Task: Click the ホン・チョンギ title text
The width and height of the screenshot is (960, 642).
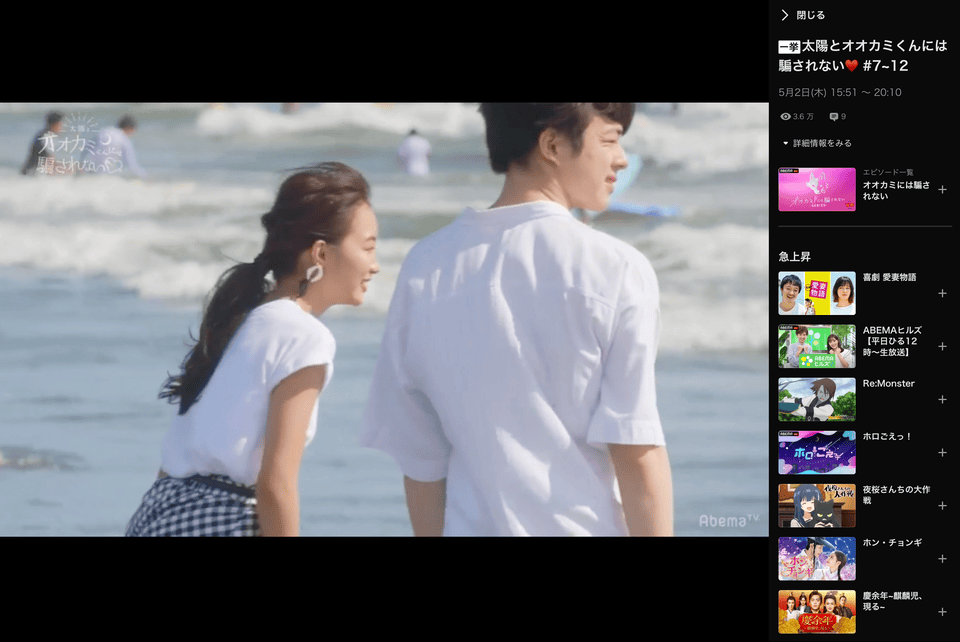Action: (892, 543)
